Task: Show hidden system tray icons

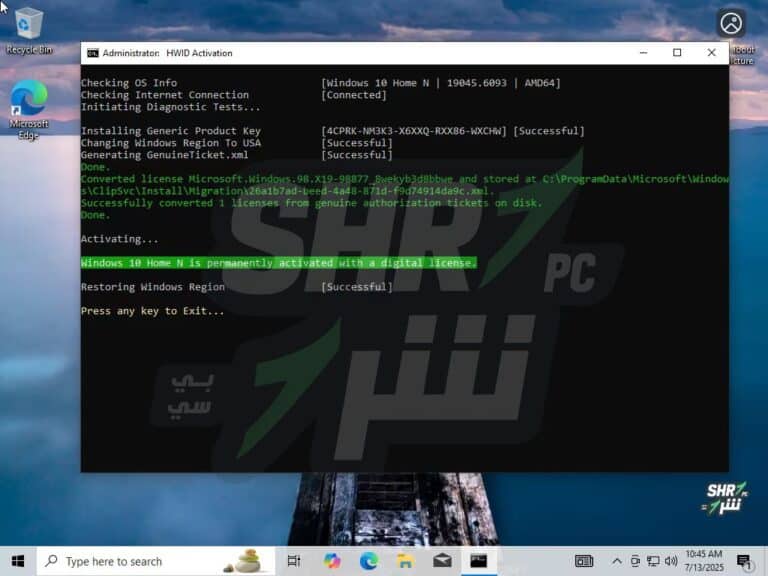Action: 617,561
